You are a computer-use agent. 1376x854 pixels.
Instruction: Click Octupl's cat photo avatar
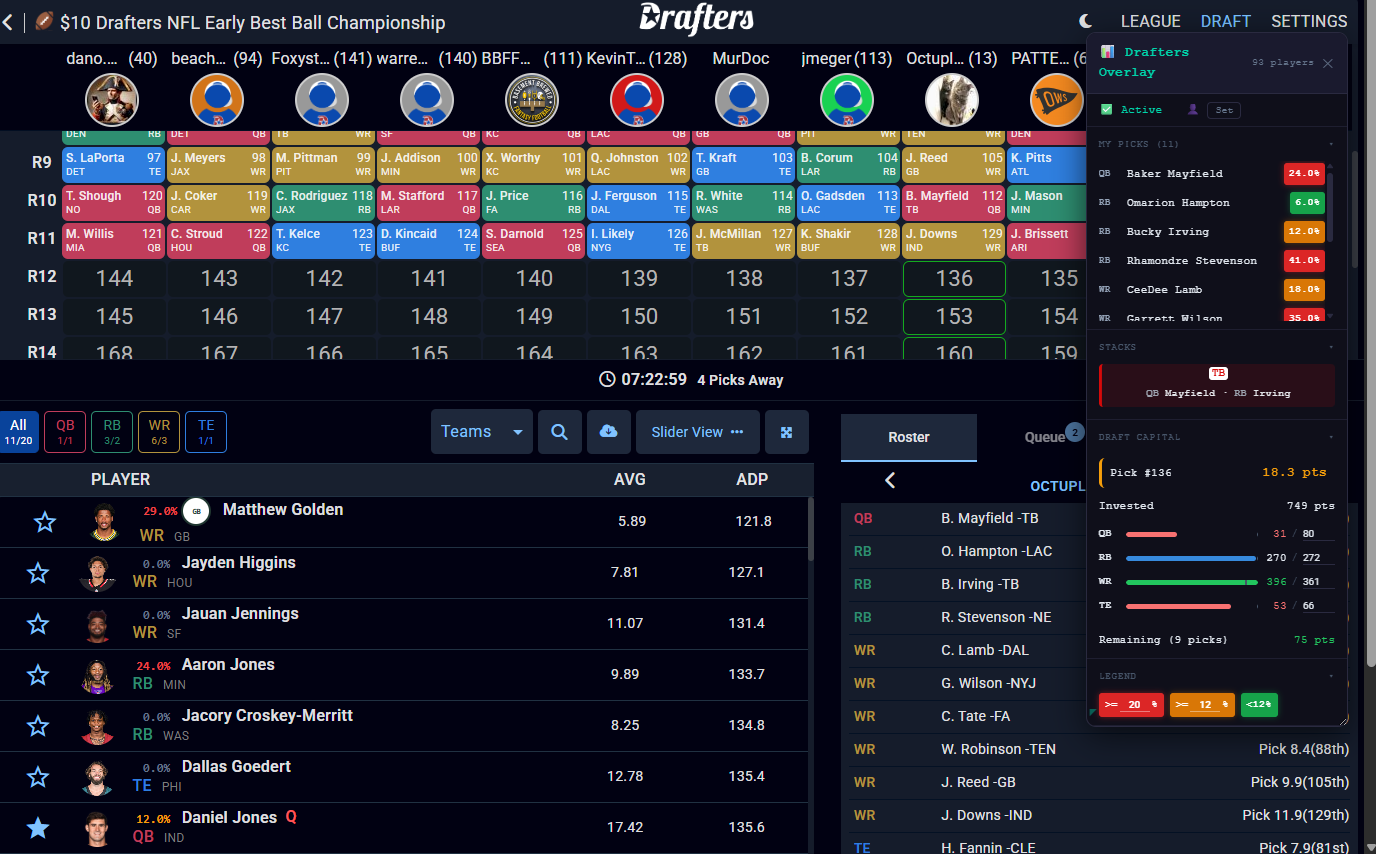pyautogui.click(x=952, y=100)
